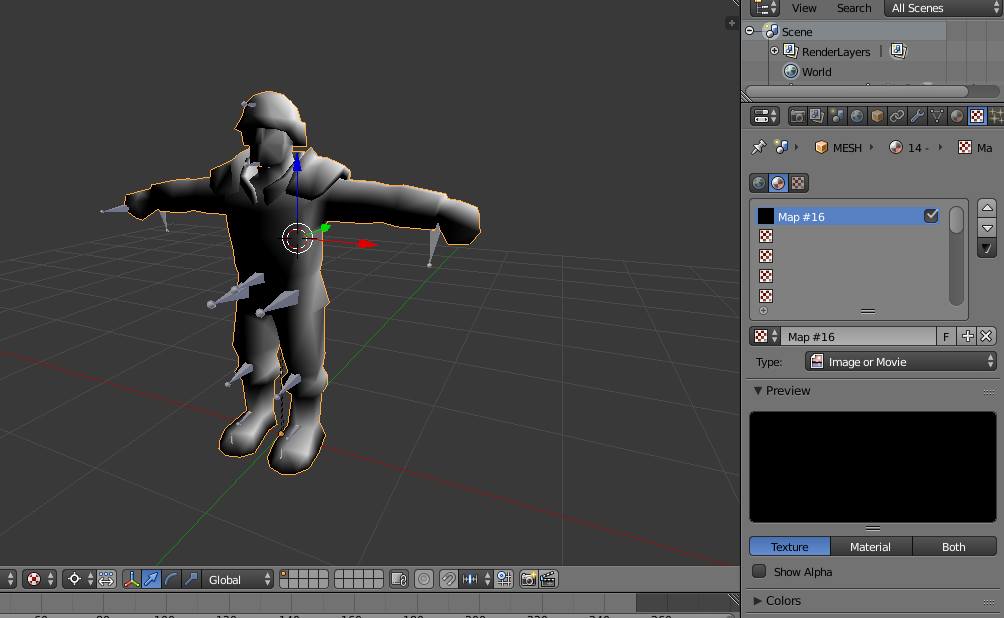Image resolution: width=1004 pixels, height=618 pixels.
Task: Open the Type dropdown showing Image or Movie
Action: click(900, 361)
